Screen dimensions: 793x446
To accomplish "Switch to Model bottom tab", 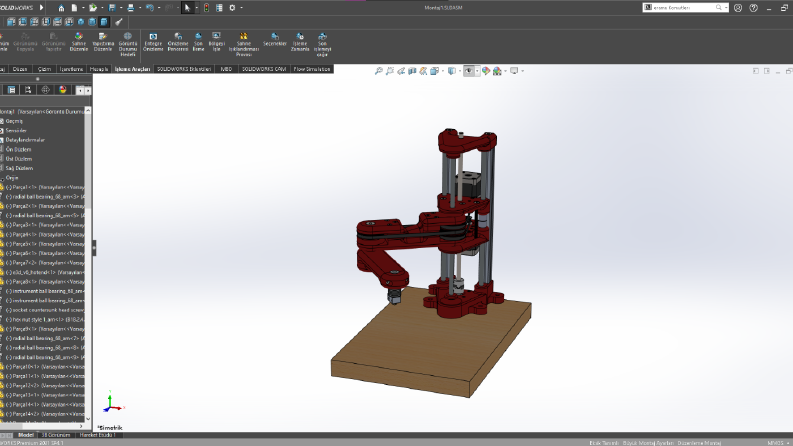I will click(25, 435).
